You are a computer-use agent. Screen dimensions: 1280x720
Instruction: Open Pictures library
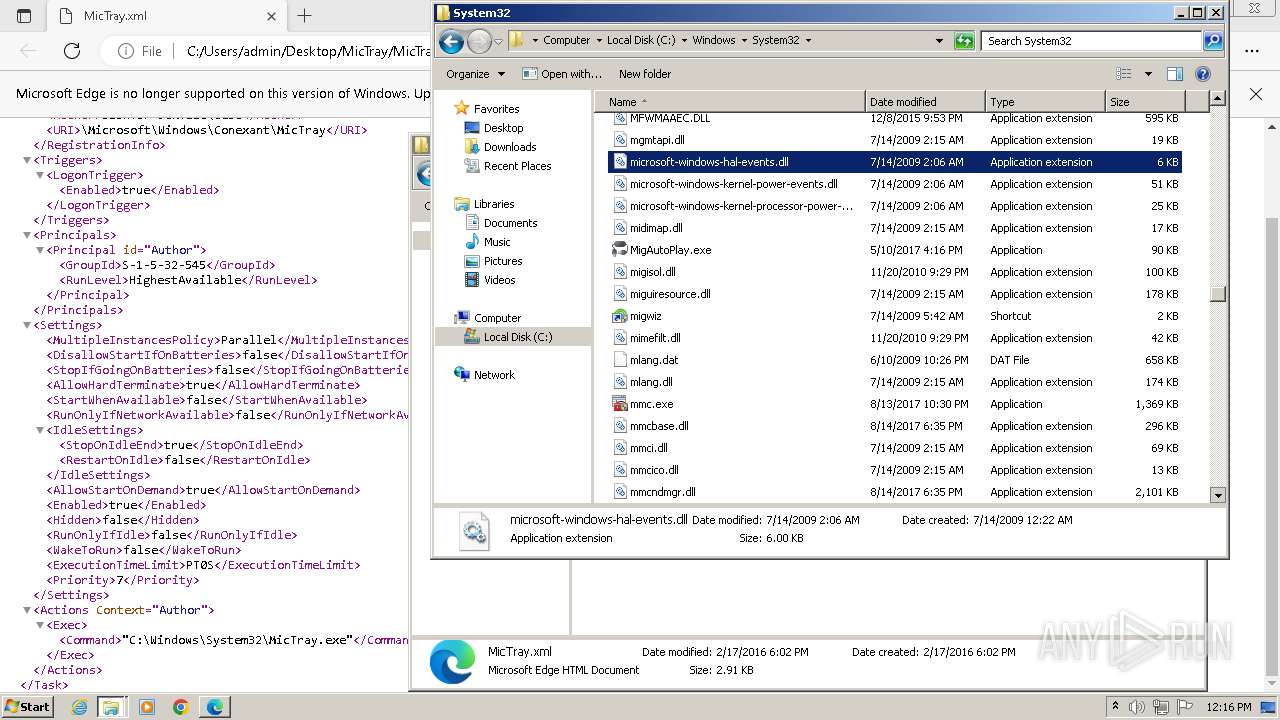tap(503, 261)
